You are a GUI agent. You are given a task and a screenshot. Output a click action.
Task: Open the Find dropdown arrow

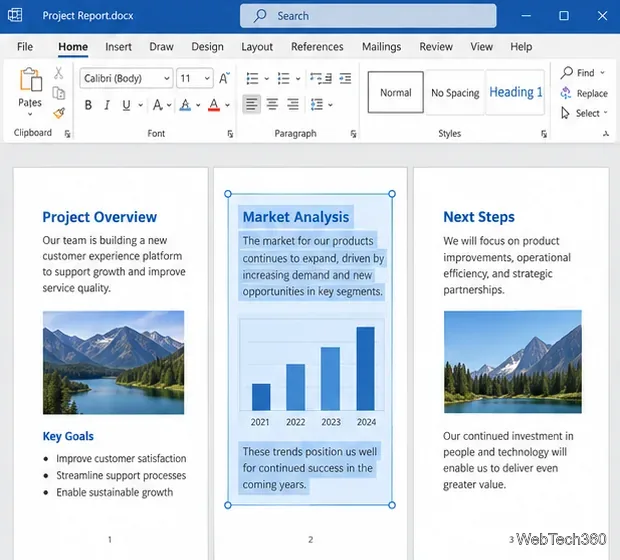(x=603, y=73)
